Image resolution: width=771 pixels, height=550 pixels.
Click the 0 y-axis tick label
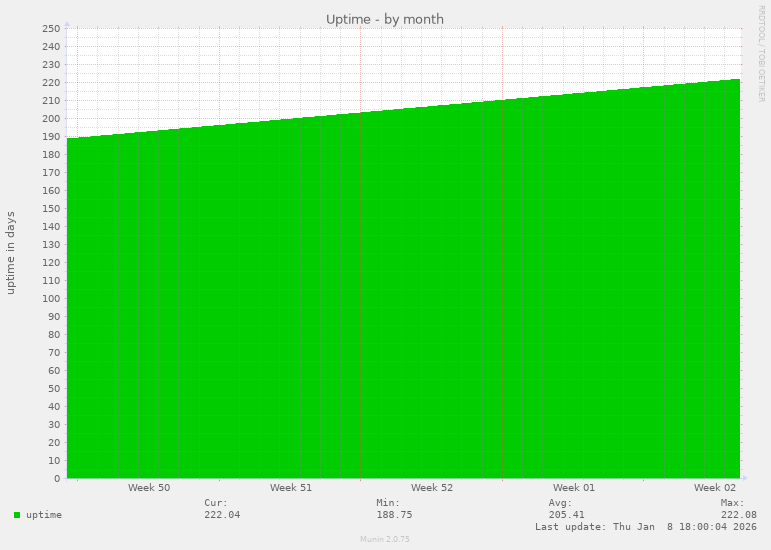pos(57,479)
